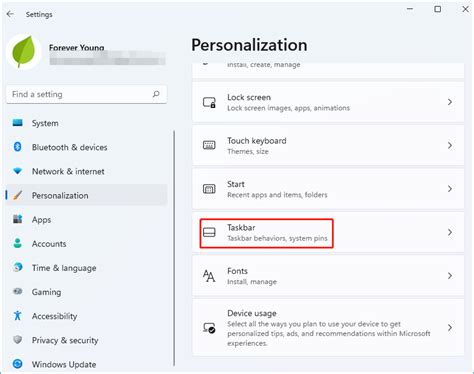This screenshot has height=374, width=474.
Task: Click the Bluetooth icon in sidebar
Action: click(17, 147)
